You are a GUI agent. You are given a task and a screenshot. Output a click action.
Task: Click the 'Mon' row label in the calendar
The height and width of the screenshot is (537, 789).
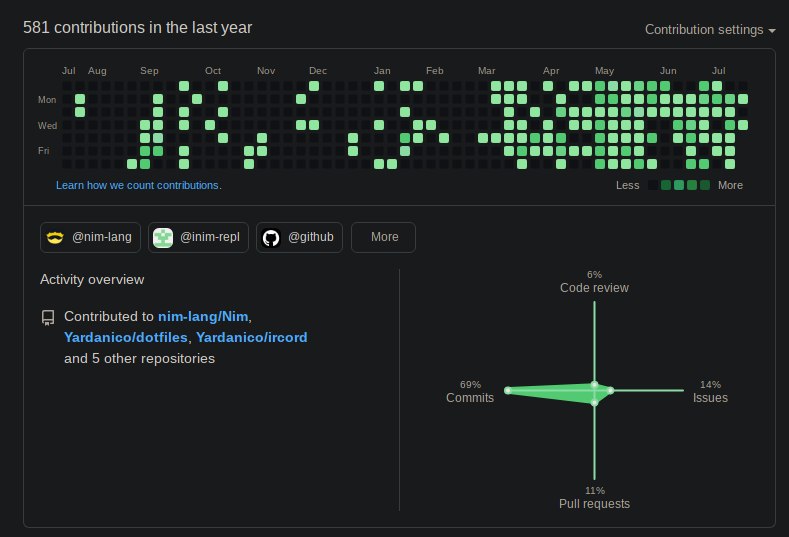click(47, 100)
